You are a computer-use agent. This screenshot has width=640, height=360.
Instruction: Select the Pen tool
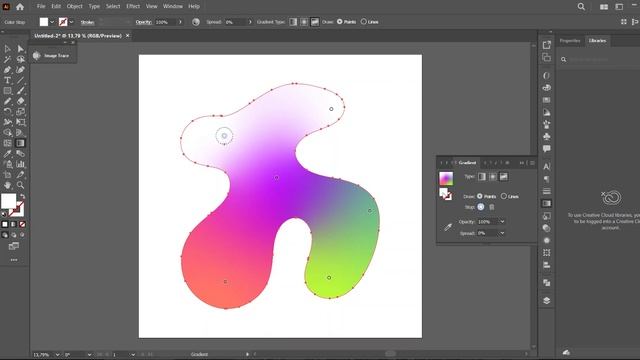pyautogui.click(x=7, y=70)
